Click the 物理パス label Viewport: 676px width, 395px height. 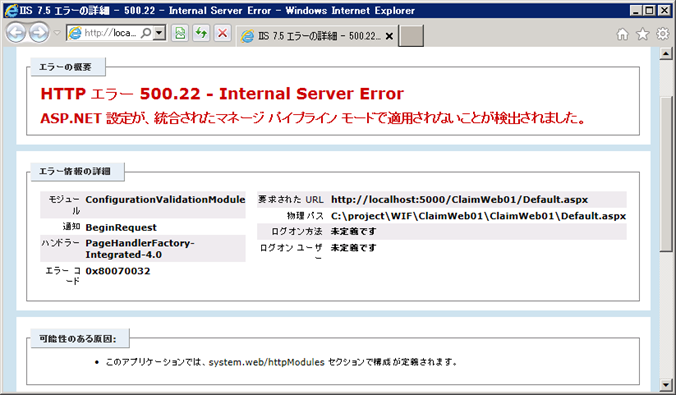pyautogui.click(x=305, y=216)
